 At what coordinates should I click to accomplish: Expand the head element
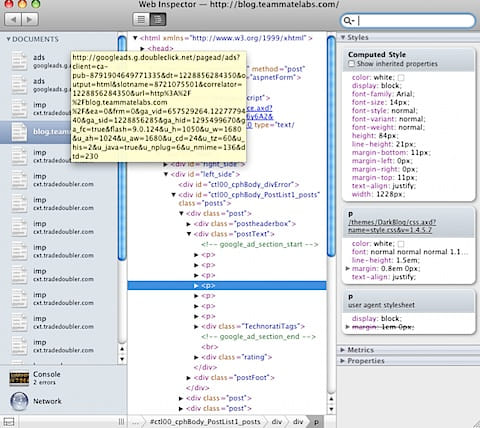[x=142, y=48]
